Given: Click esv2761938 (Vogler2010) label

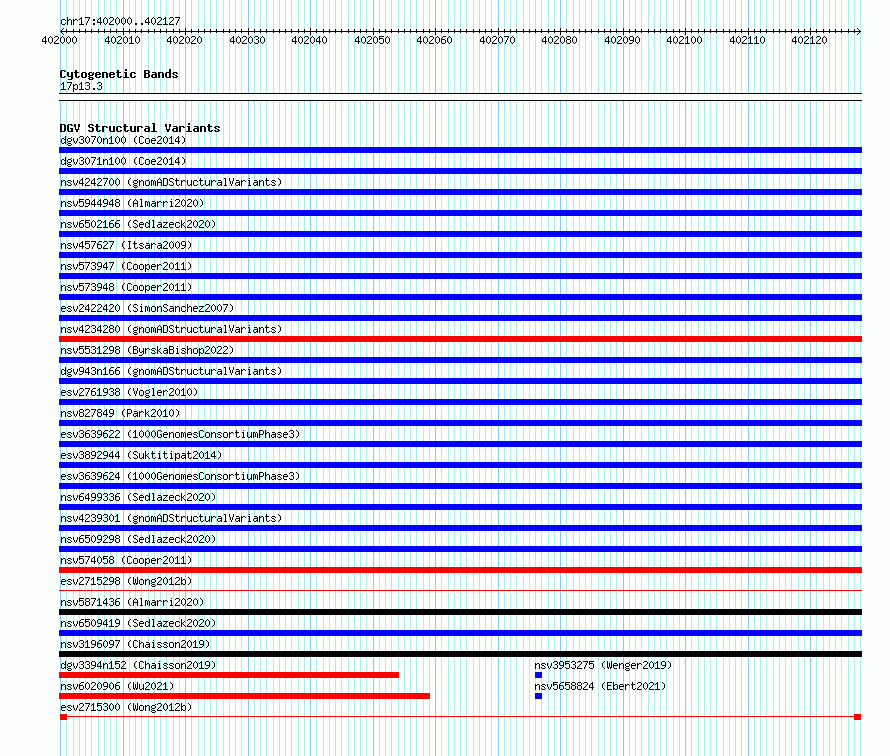Looking at the screenshot, I should pyautogui.click(x=129, y=392).
